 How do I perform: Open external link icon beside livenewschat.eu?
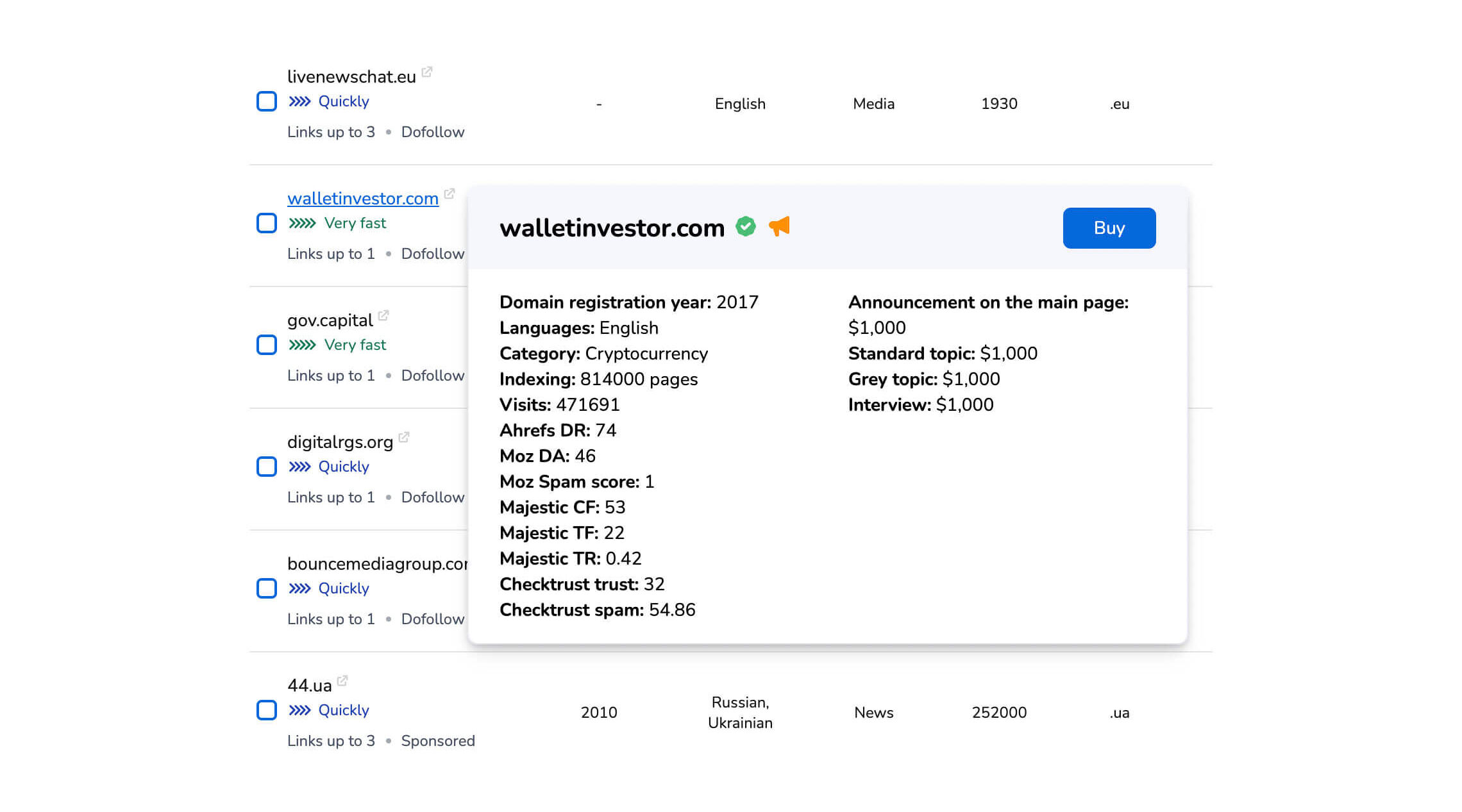coord(427,72)
